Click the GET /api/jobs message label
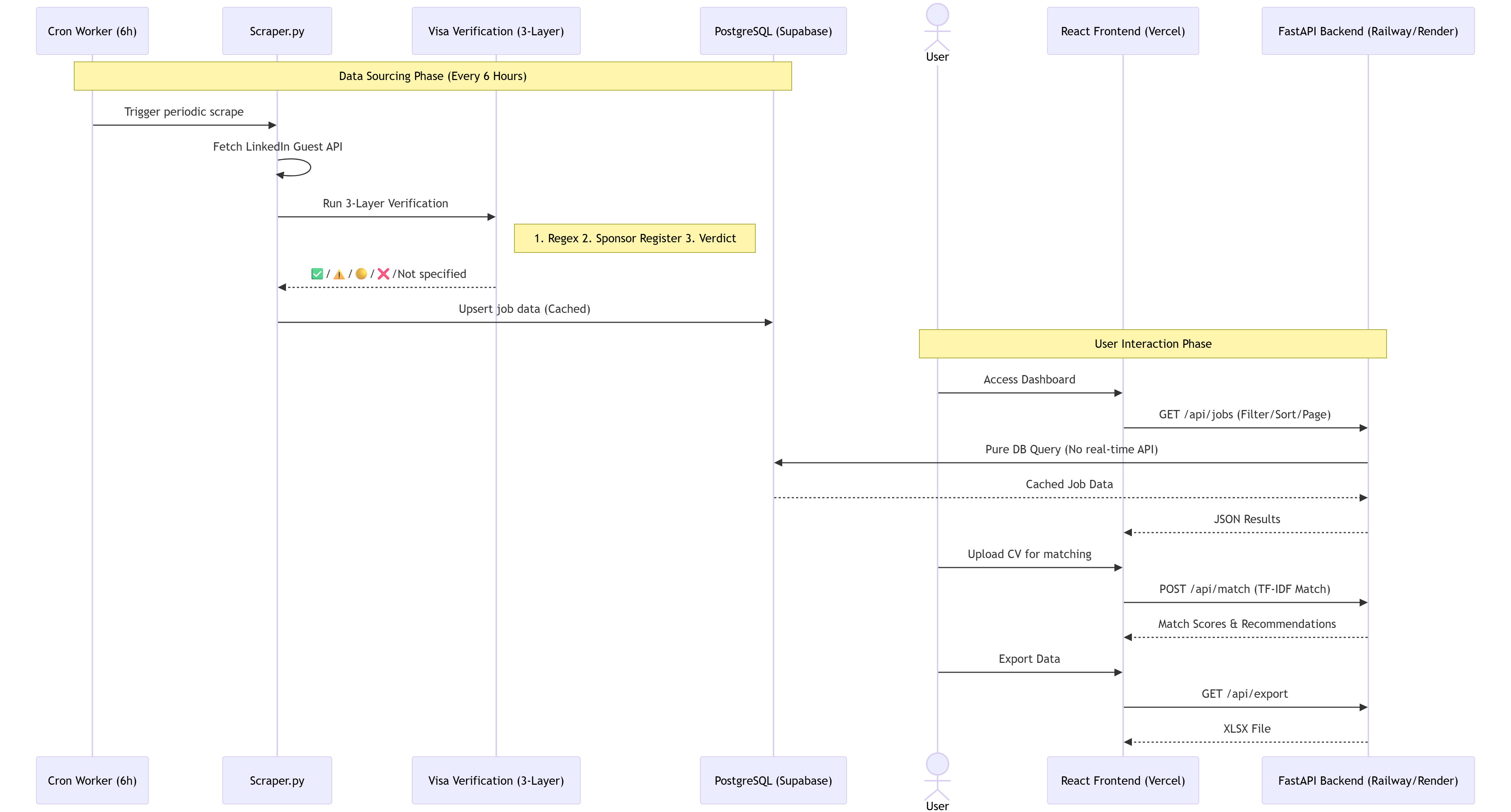This screenshot has width=1511, height=812. pos(1244,415)
